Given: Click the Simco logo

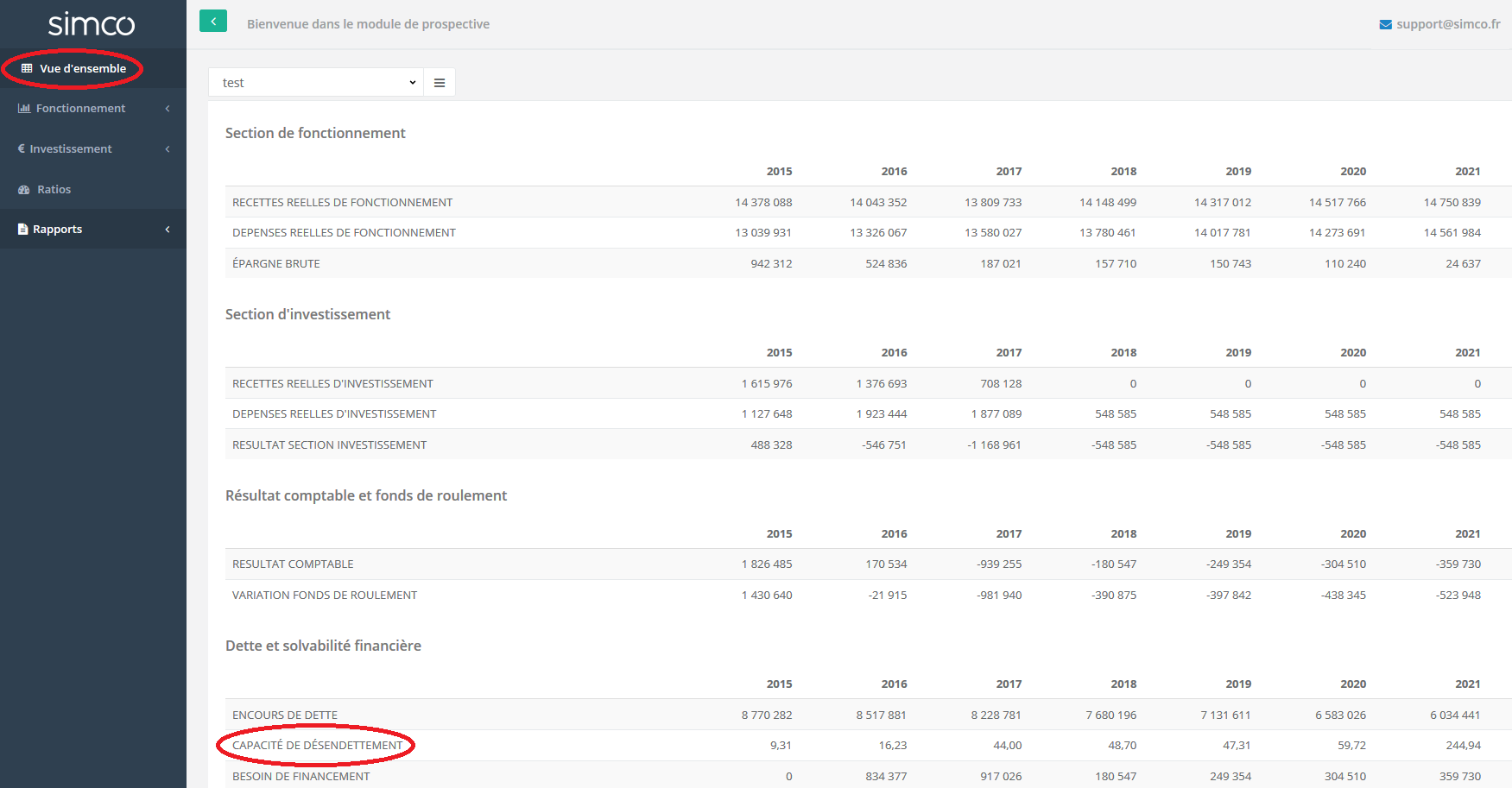Looking at the screenshot, I should [92, 24].
